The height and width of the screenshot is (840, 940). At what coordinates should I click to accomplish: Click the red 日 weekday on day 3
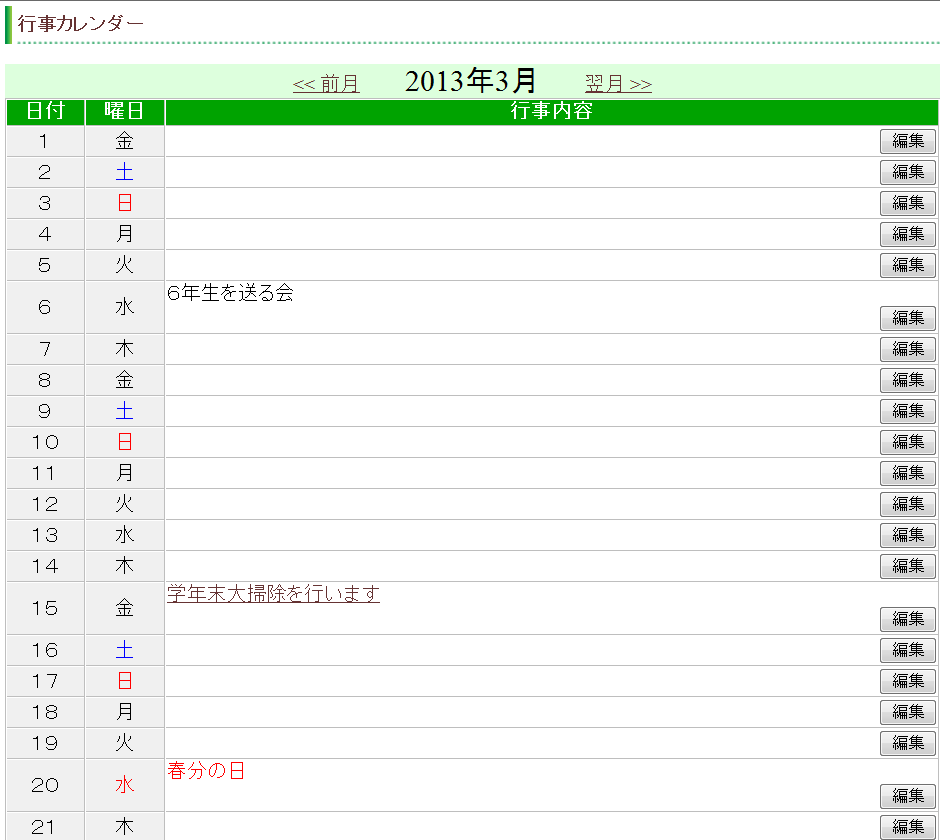coord(125,203)
